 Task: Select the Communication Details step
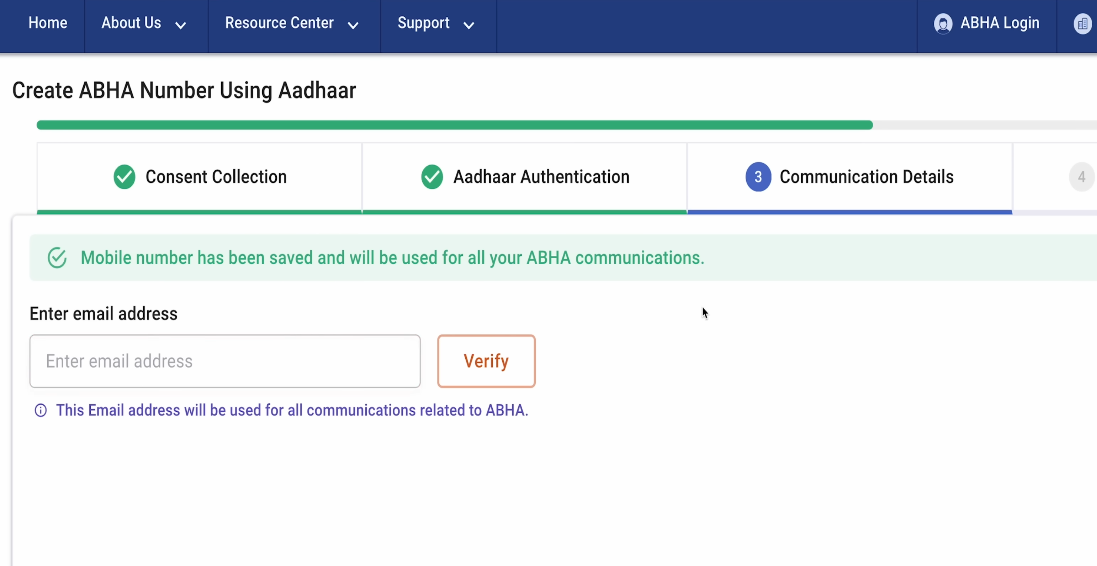pyautogui.click(x=849, y=177)
